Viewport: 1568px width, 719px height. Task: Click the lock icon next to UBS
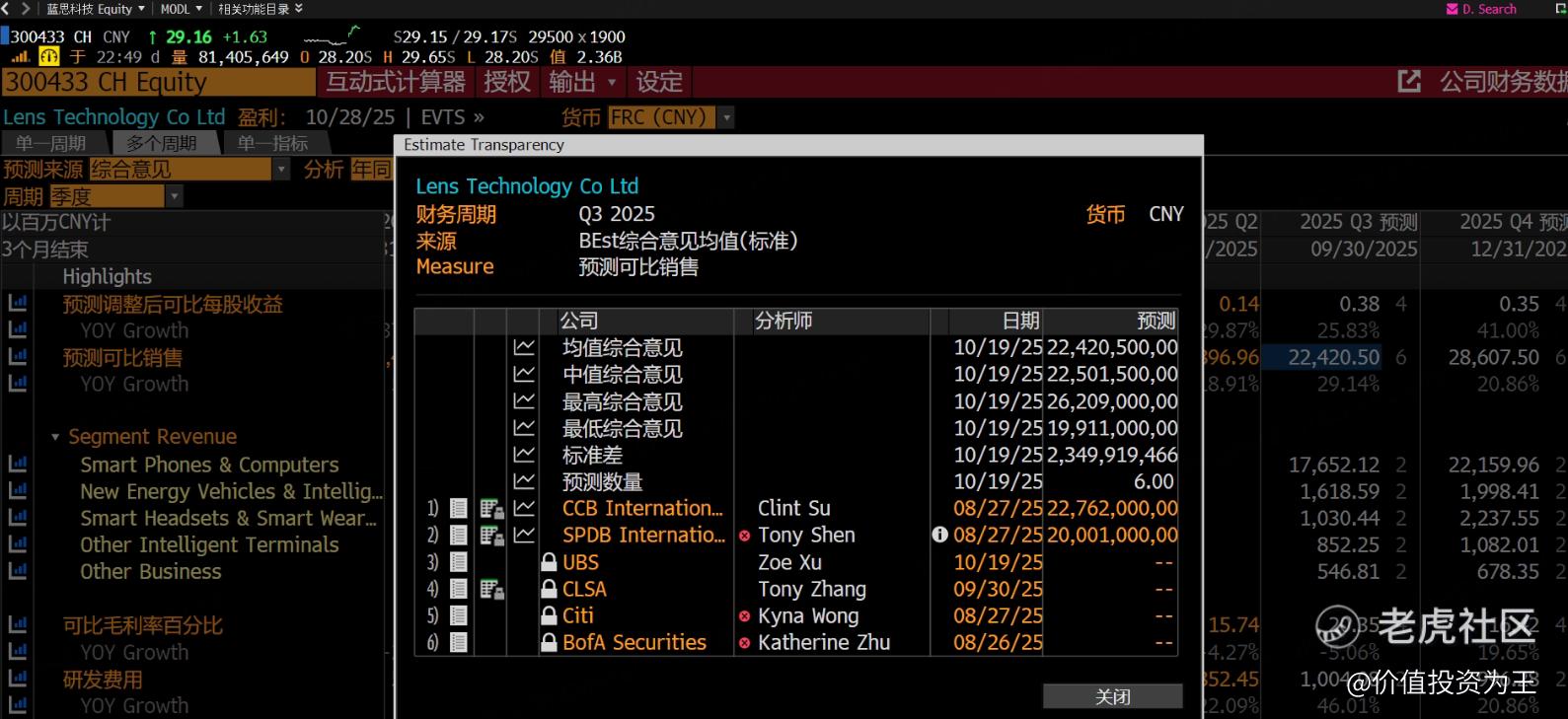pyautogui.click(x=550, y=563)
